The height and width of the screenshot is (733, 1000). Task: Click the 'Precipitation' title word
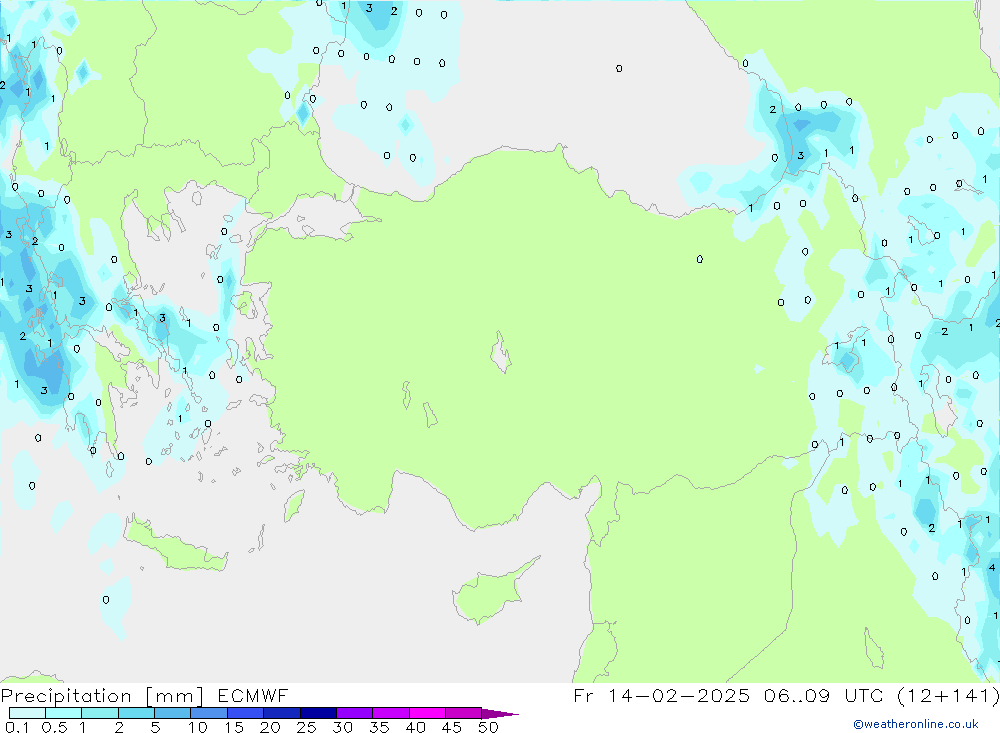click(66, 696)
